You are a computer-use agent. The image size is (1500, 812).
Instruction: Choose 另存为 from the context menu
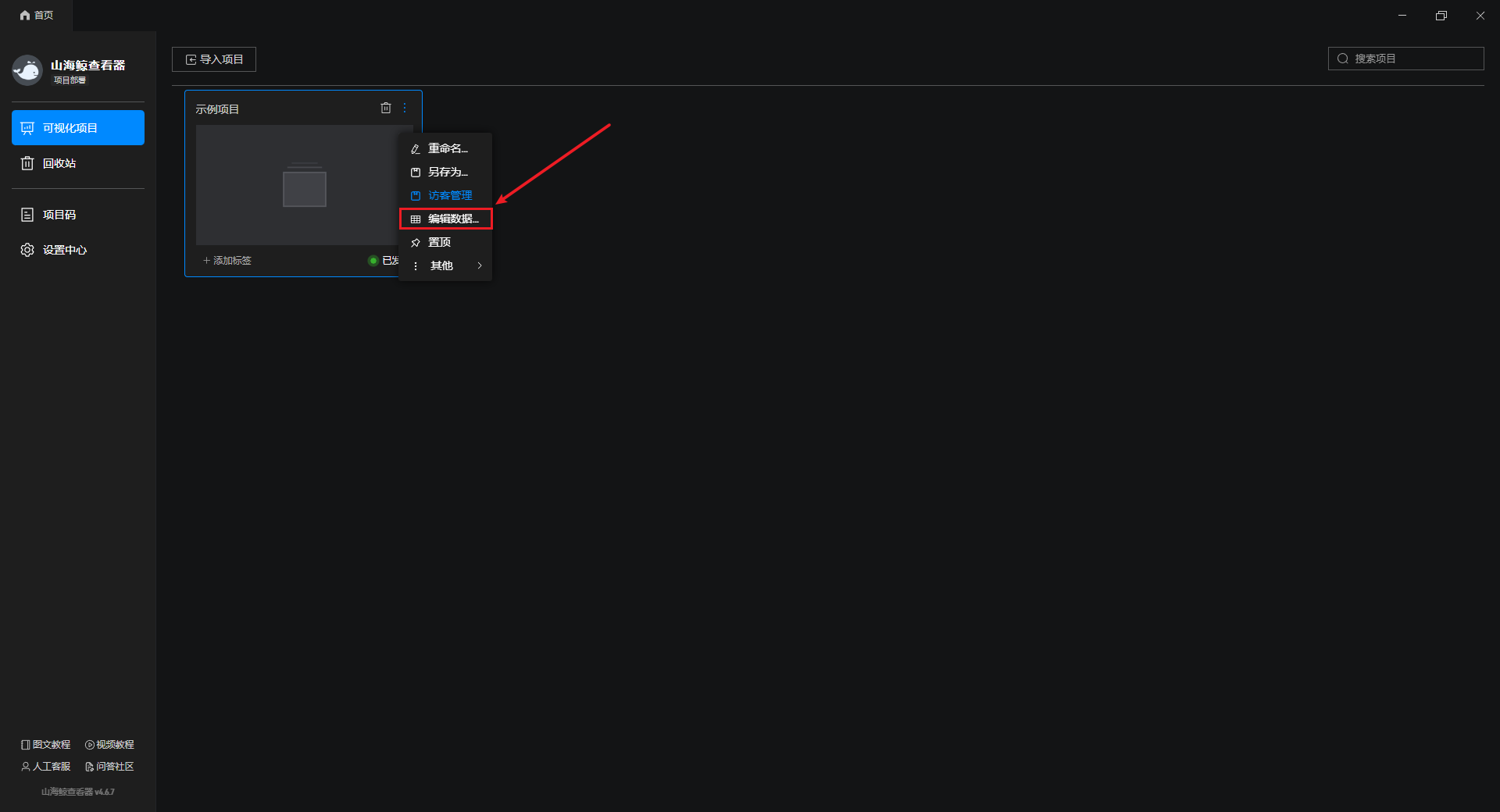(445, 172)
